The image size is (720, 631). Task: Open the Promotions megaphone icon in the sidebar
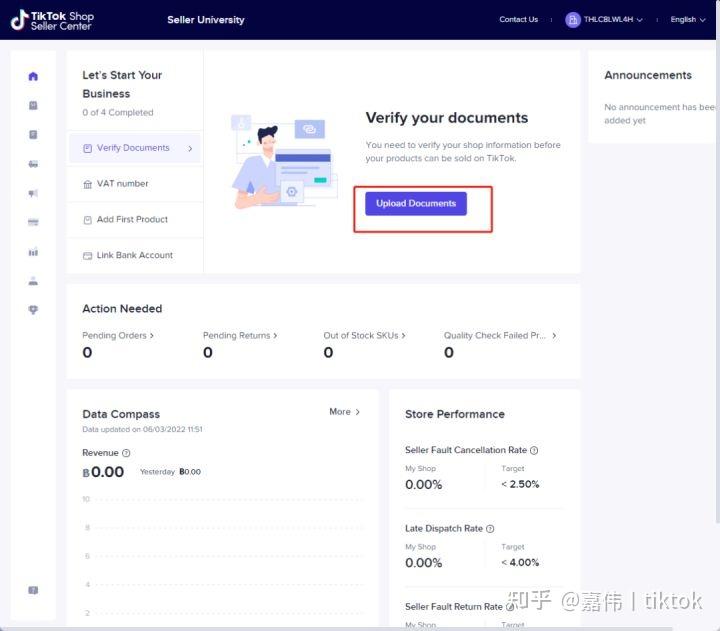[x=33, y=193]
